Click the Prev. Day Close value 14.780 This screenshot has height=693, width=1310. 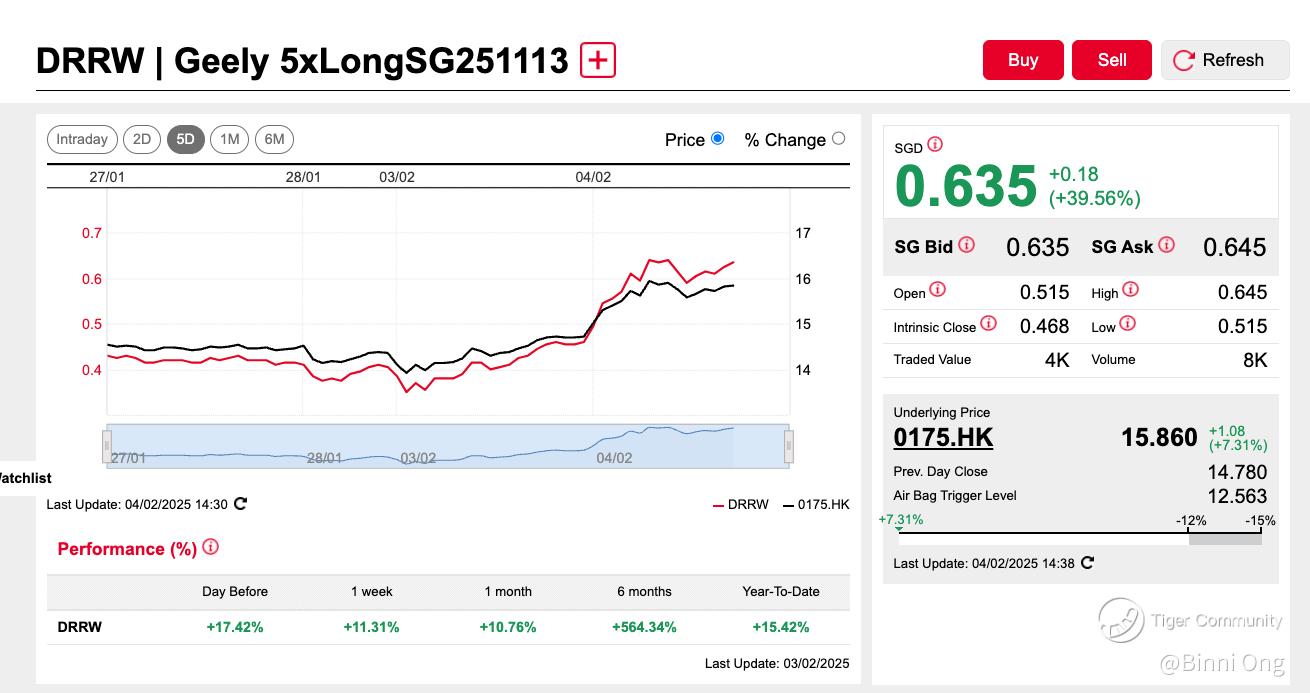pos(1237,472)
